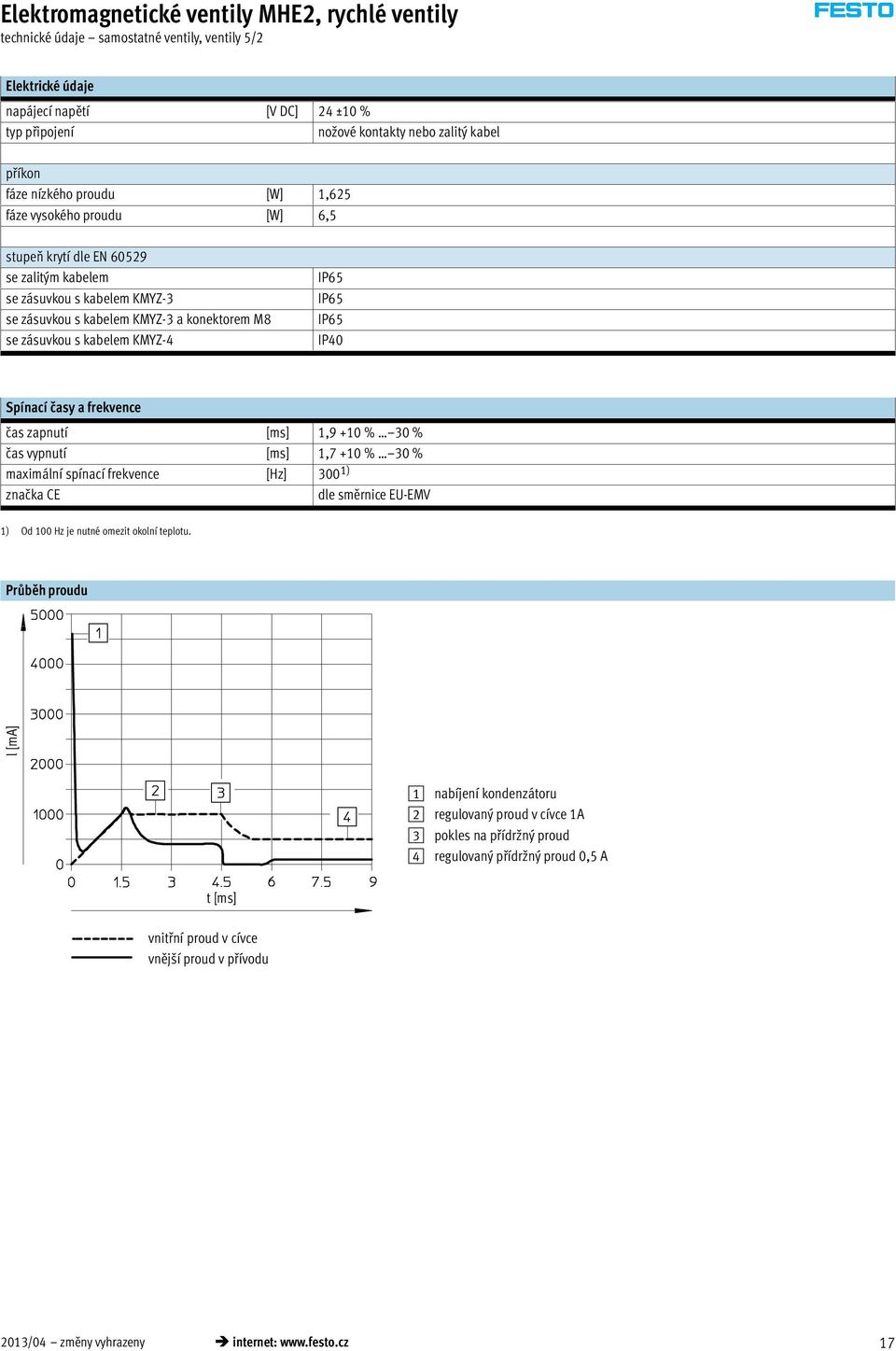Click fáze vysokého proudu row
This screenshot has height=1351, width=896.
tap(448, 216)
